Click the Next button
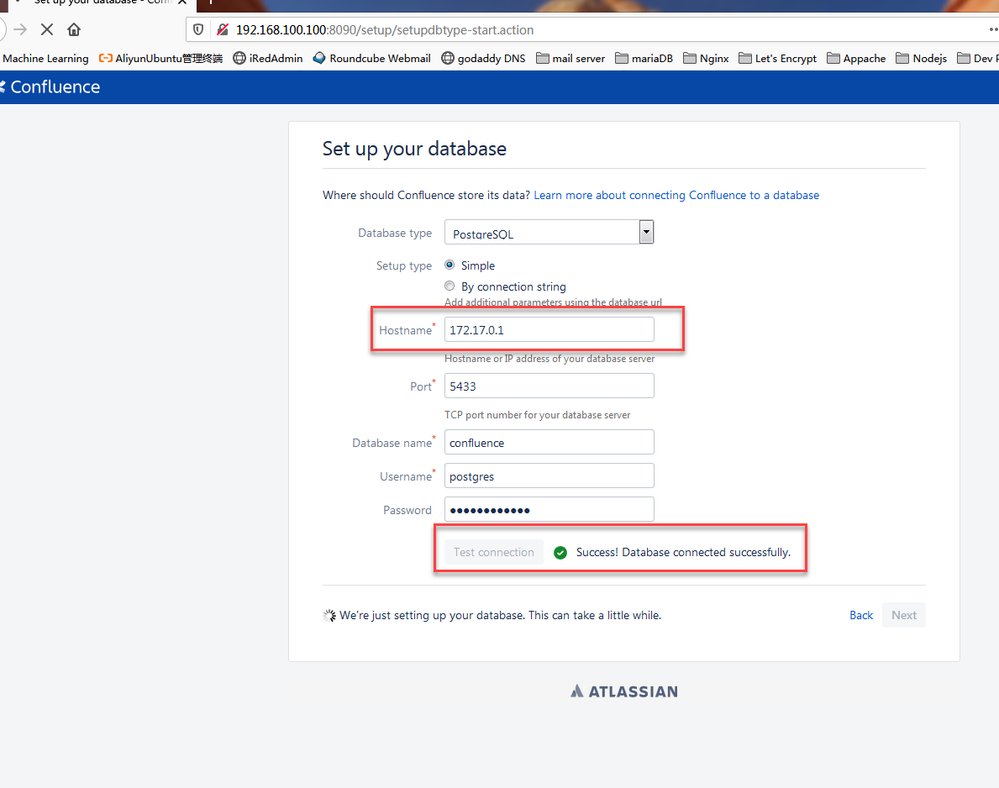 (x=903, y=615)
